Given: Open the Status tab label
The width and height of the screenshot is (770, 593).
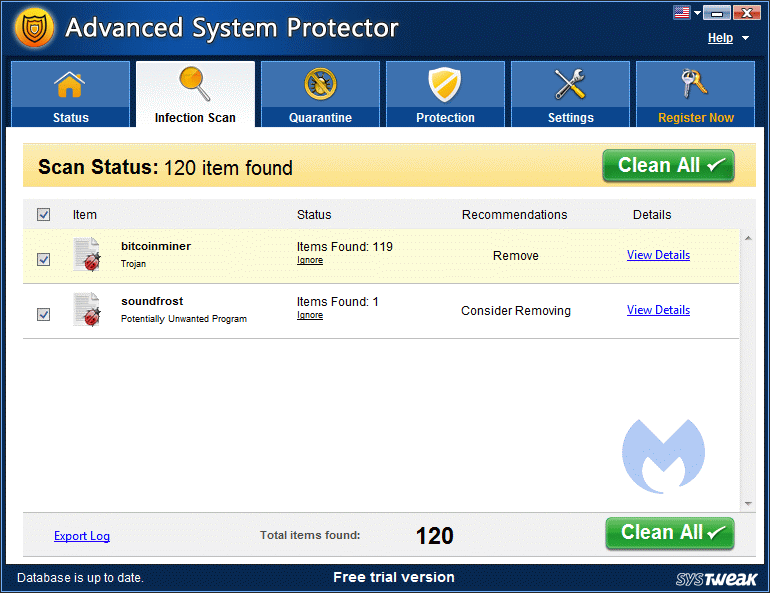Looking at the screenshot, I should pyautogui.click(x=71, y=118).
